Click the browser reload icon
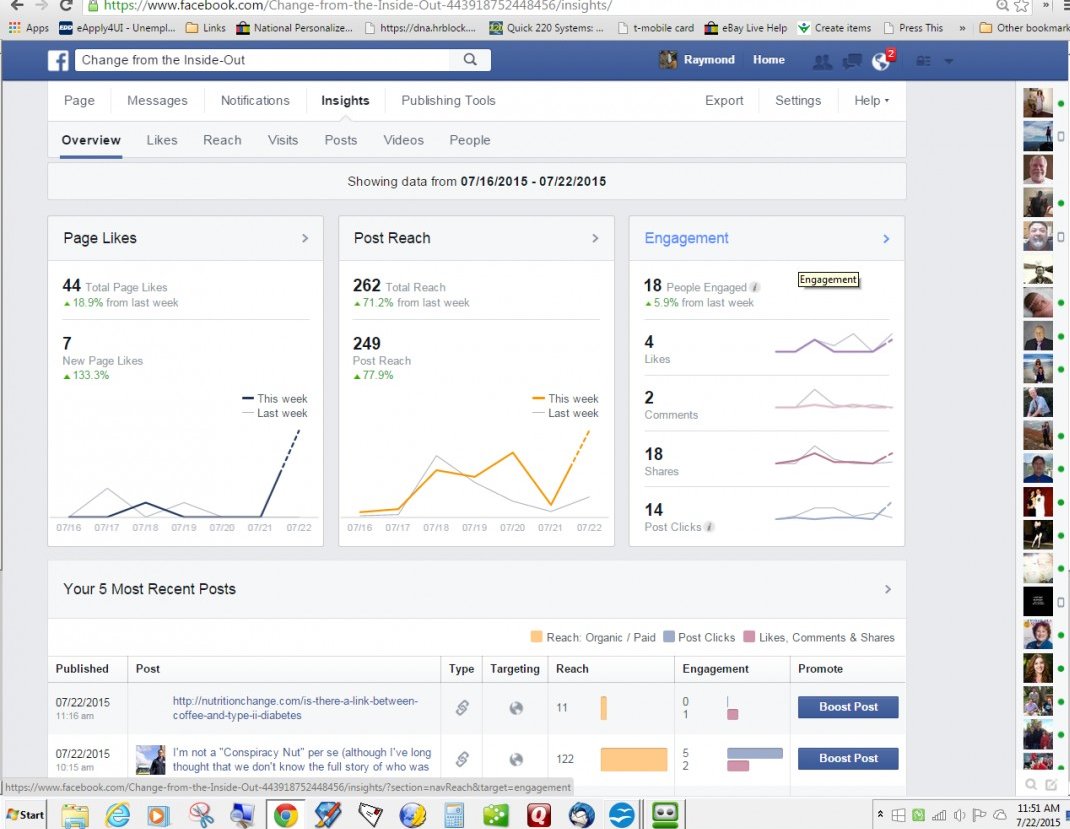Image resolution: width=1070 pixels, height=829 pixels. coord(66,5)
